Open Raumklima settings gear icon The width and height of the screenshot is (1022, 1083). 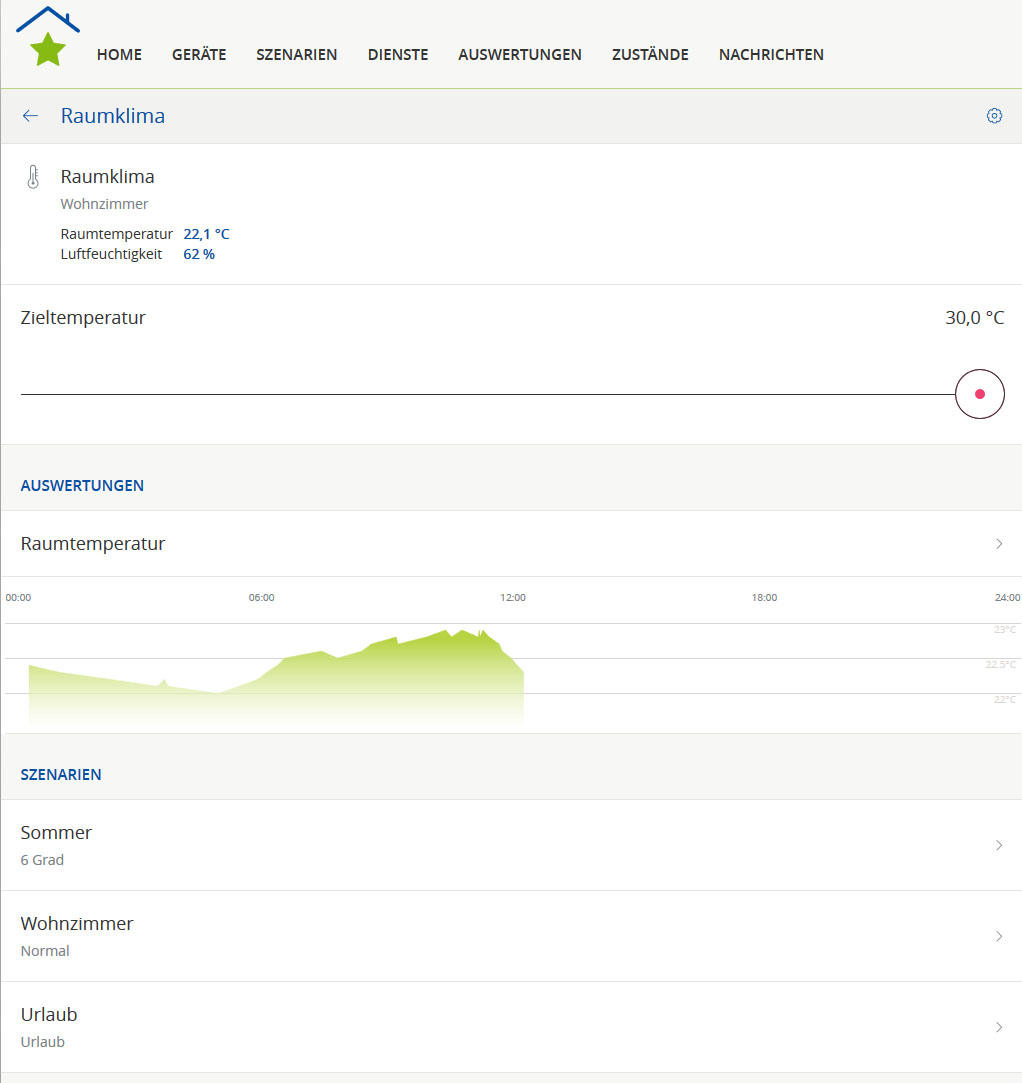click(994, 115)
